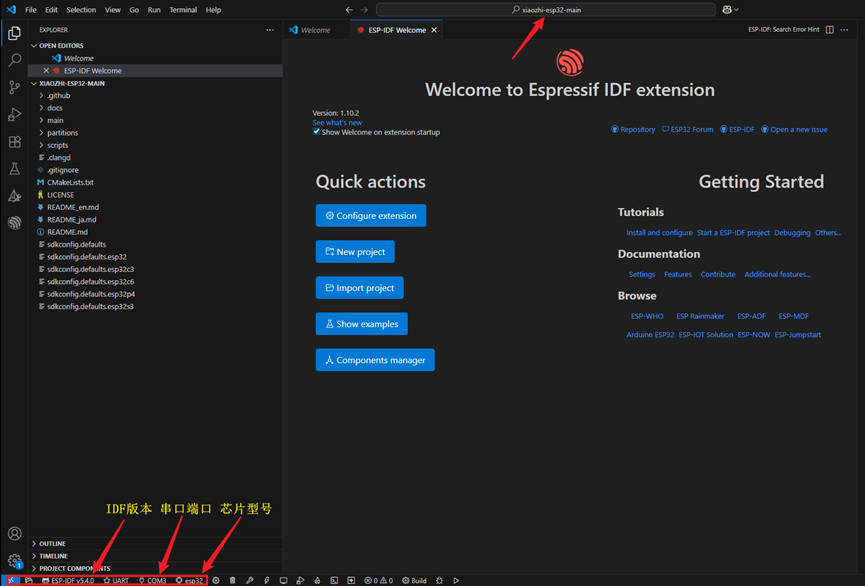
Task: Click ESP-IDF v5.4.0 version in status bar
Action: (68, 580)
